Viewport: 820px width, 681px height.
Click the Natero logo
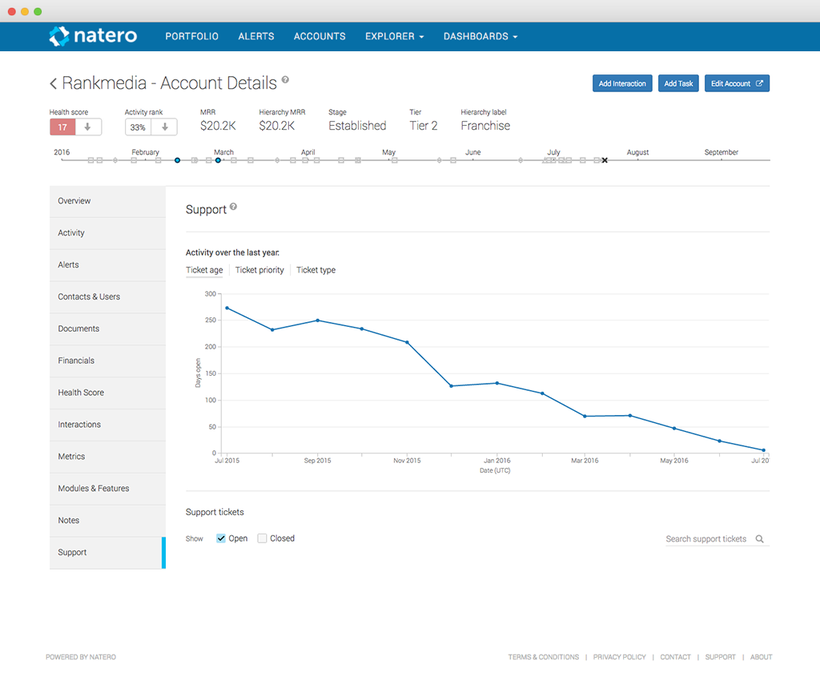93,36
